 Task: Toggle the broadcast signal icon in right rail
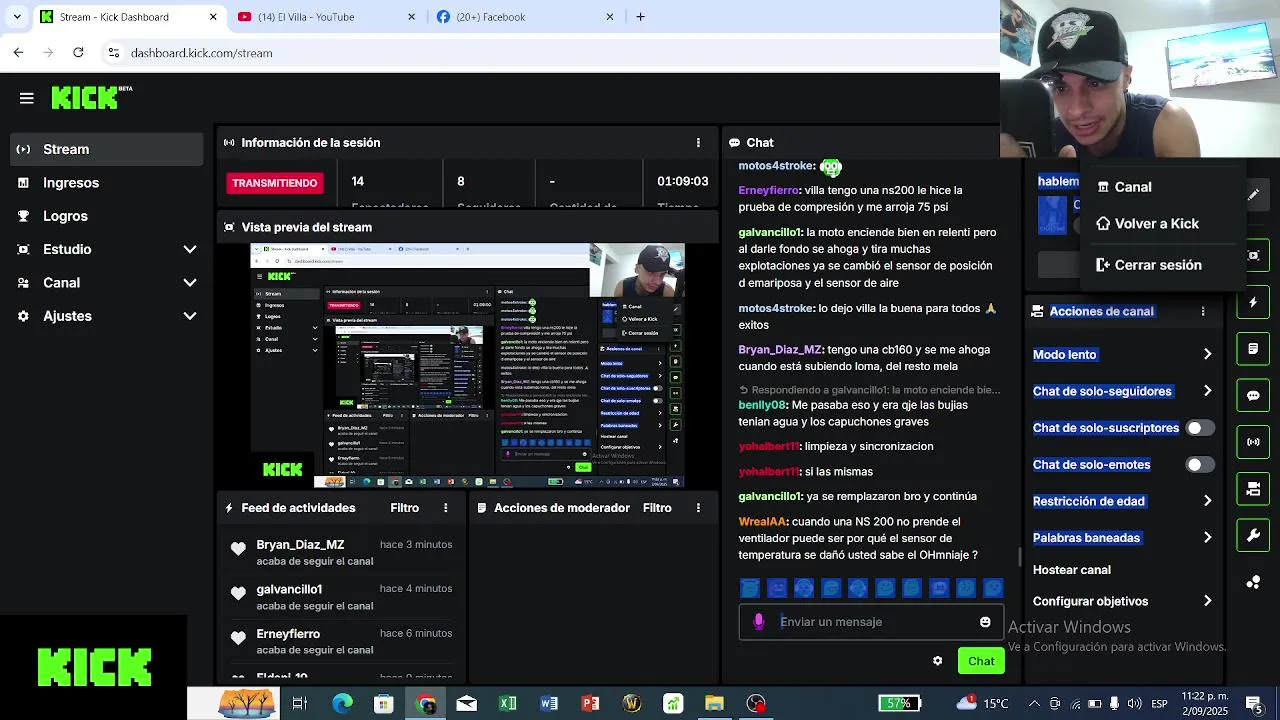(1254, 442)
